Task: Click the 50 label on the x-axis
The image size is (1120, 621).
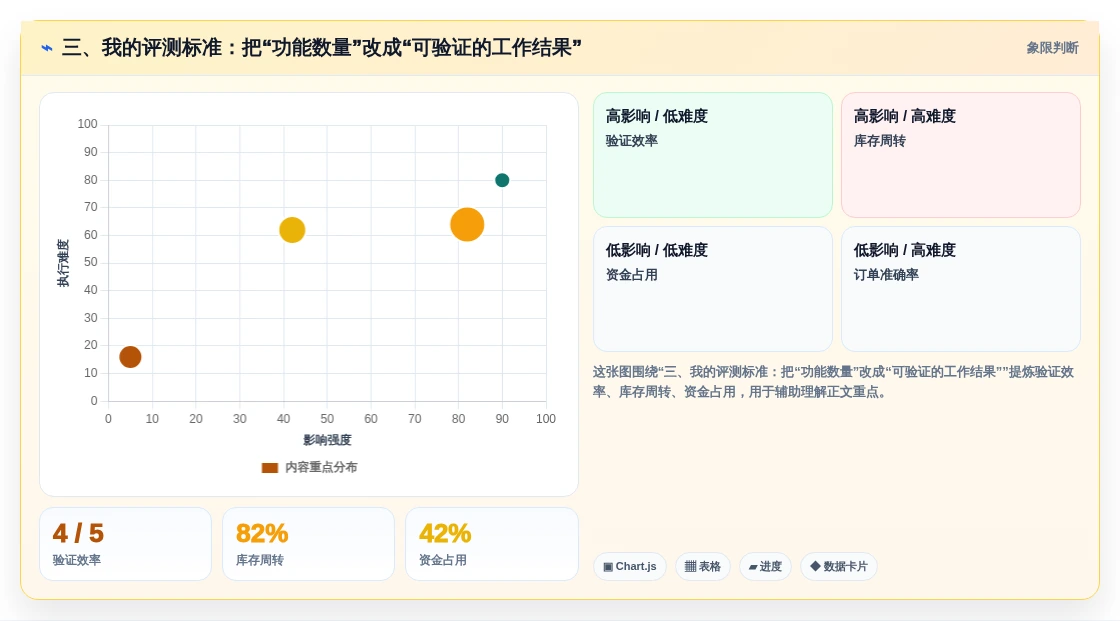Action: [327, 419]
